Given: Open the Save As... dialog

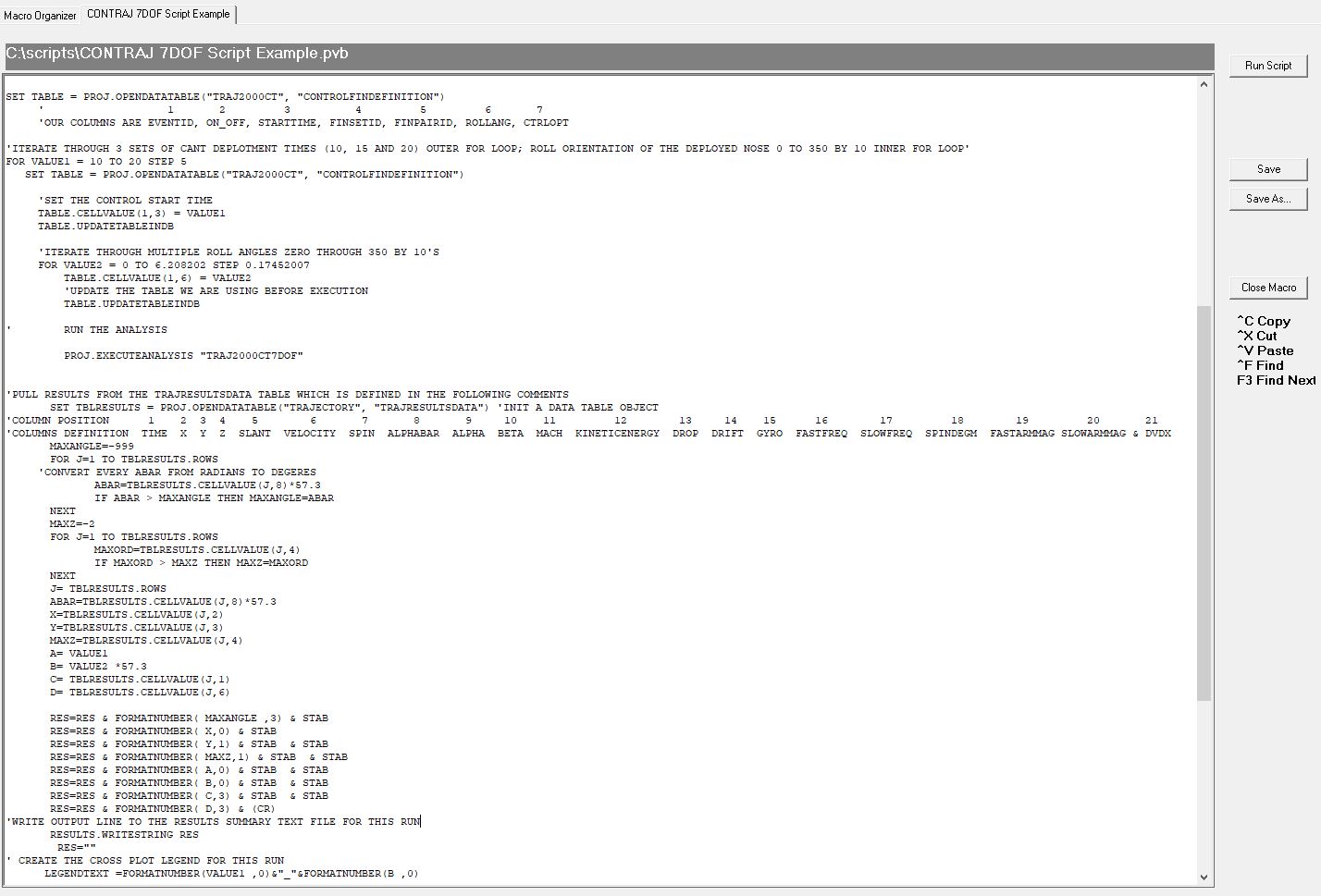Looking at the screenshot, I should pos(1267,199).
